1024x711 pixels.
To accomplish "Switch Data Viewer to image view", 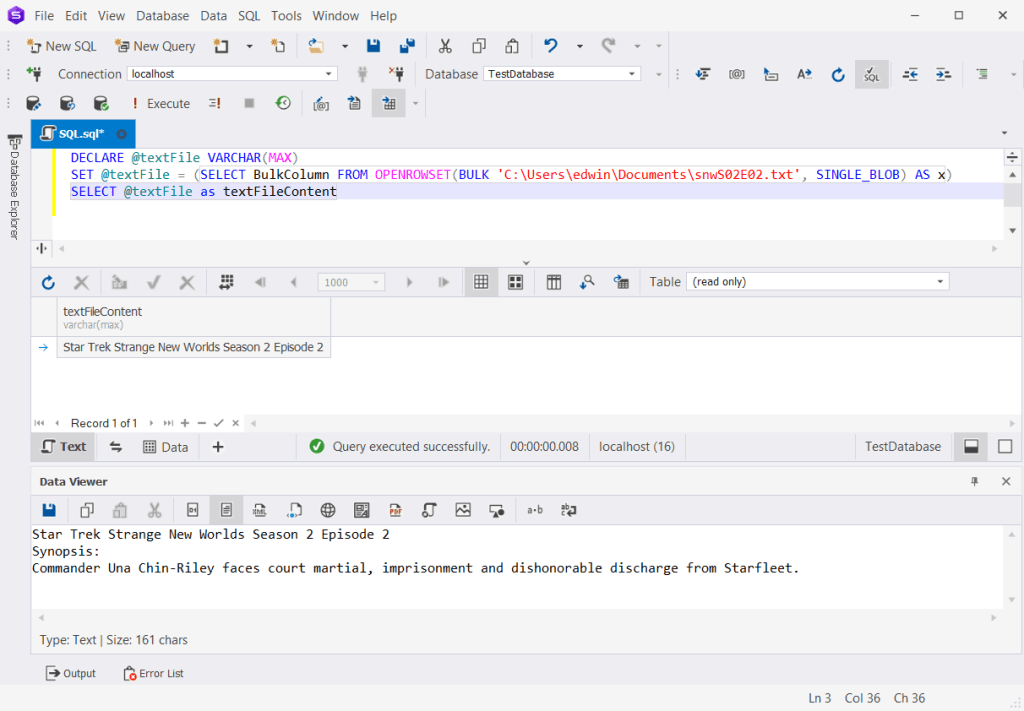I will click(463, 510).
